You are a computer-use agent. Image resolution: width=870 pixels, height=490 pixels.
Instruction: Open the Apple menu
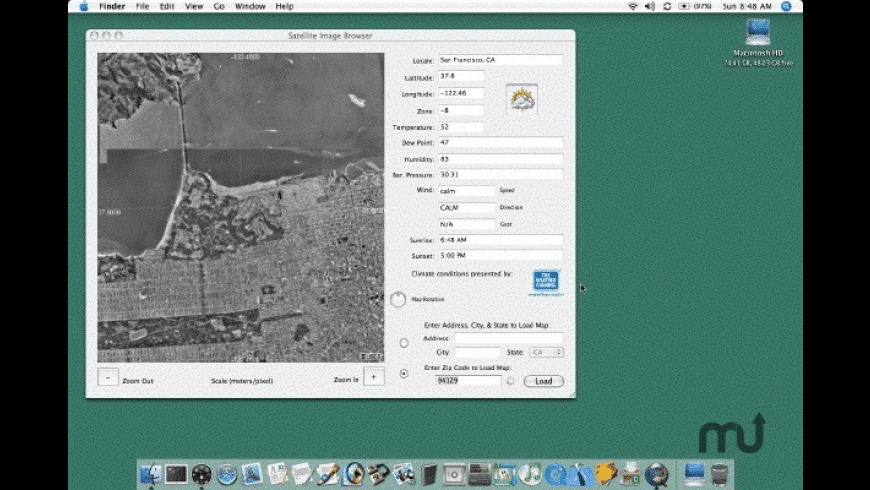coord(84,6)
